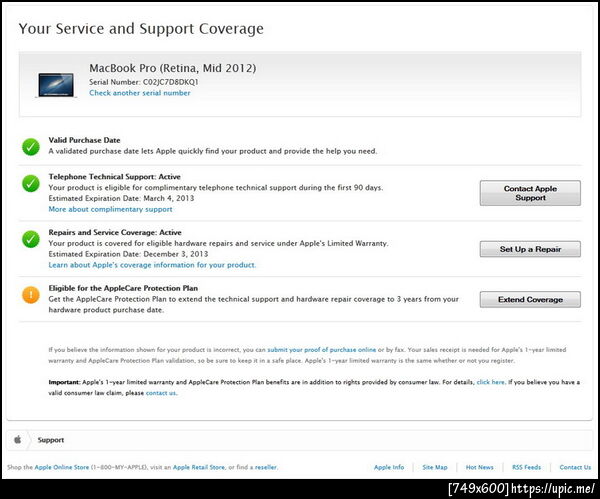Click the Your Service and Support Coverage heading
The width and height of the screenshot is (600, 499).
(x=141, y=29)
